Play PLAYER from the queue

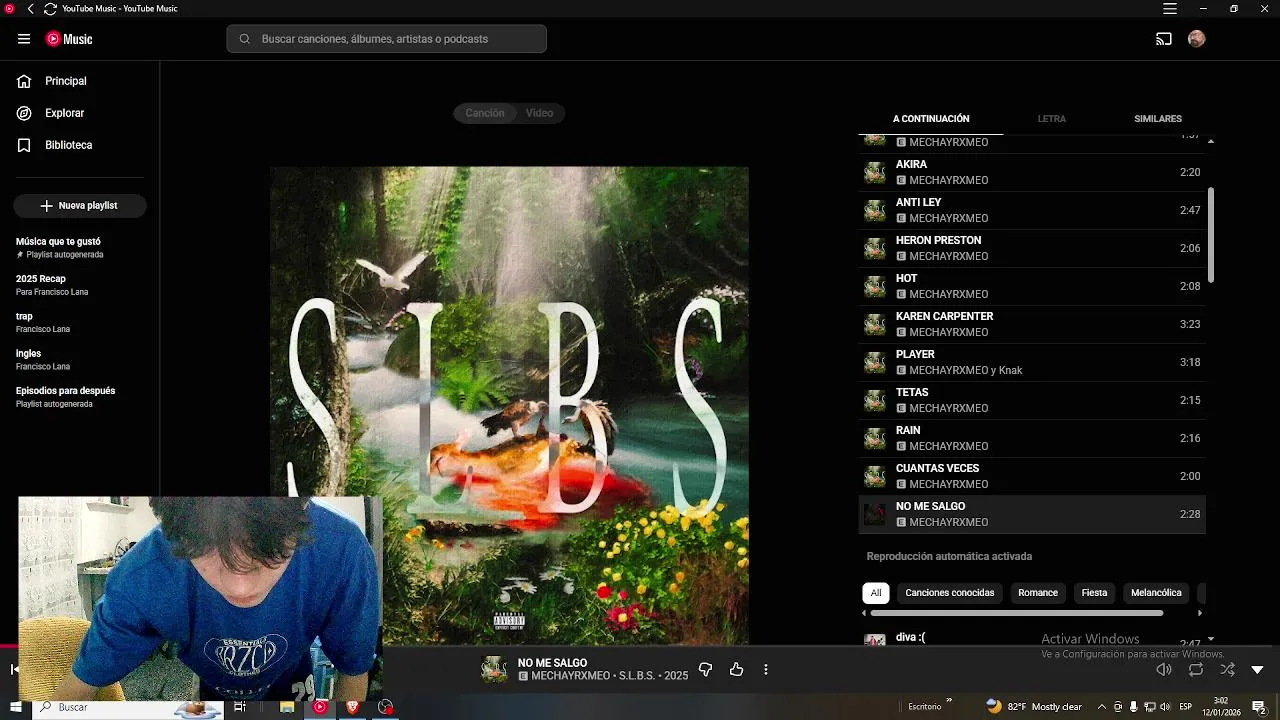pyautogui.click(x=1032, y=362)
